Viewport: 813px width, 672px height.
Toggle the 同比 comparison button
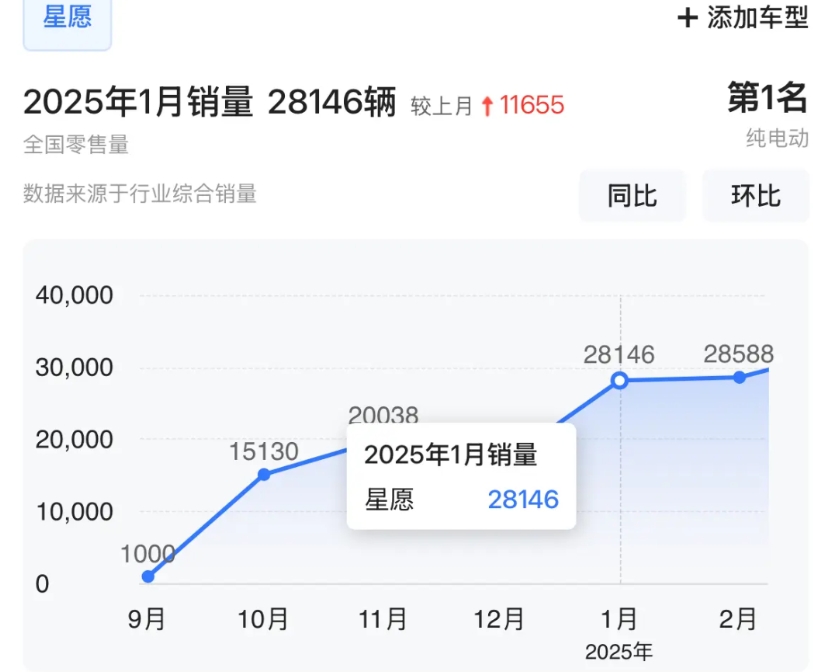(x=632, y=196)
